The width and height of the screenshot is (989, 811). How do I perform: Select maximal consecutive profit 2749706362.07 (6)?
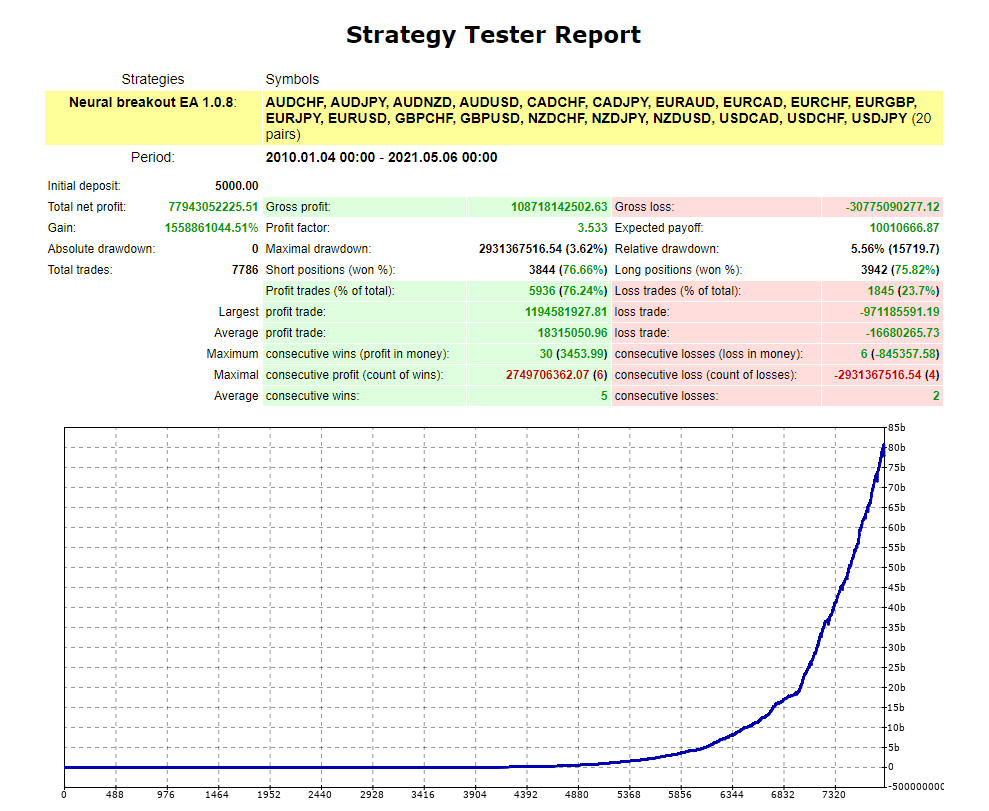click(x=556, y=375)
